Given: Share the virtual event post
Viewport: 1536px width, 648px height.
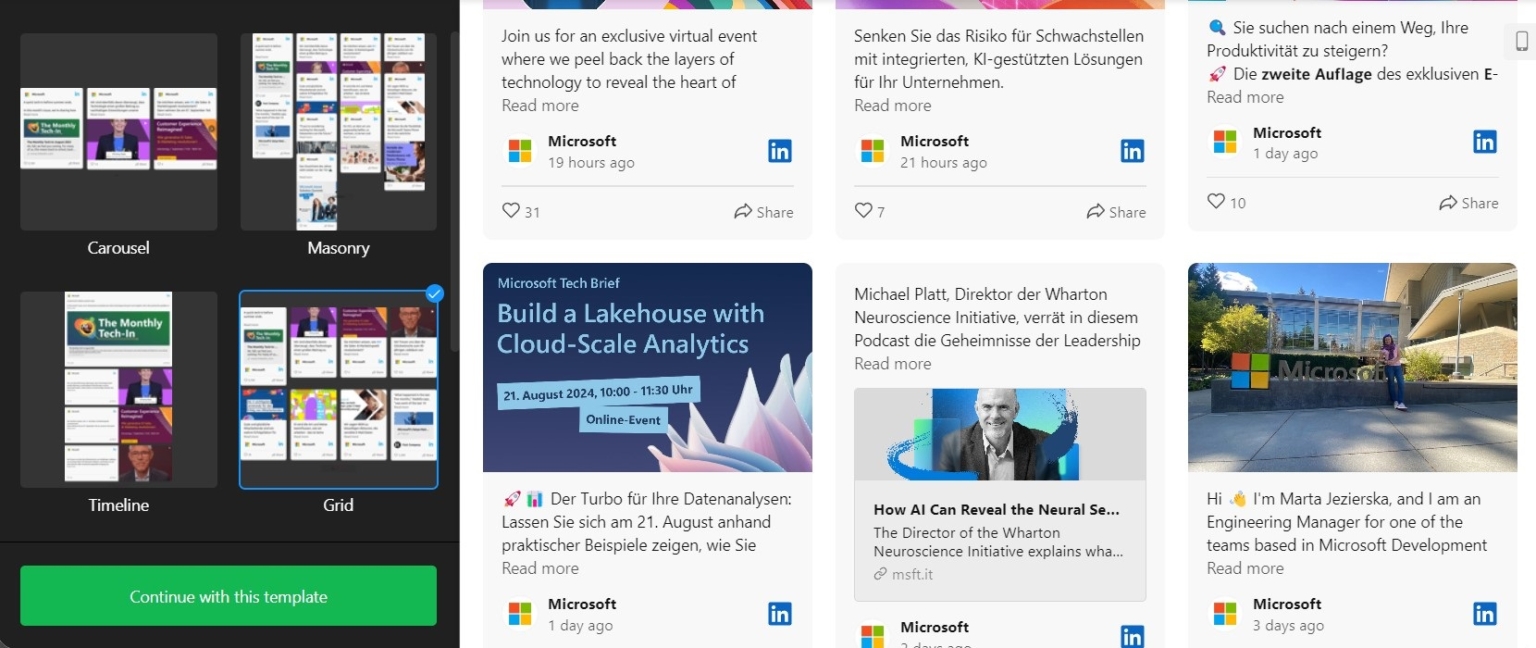Looking at the screenshot, I should click(763, 211).
